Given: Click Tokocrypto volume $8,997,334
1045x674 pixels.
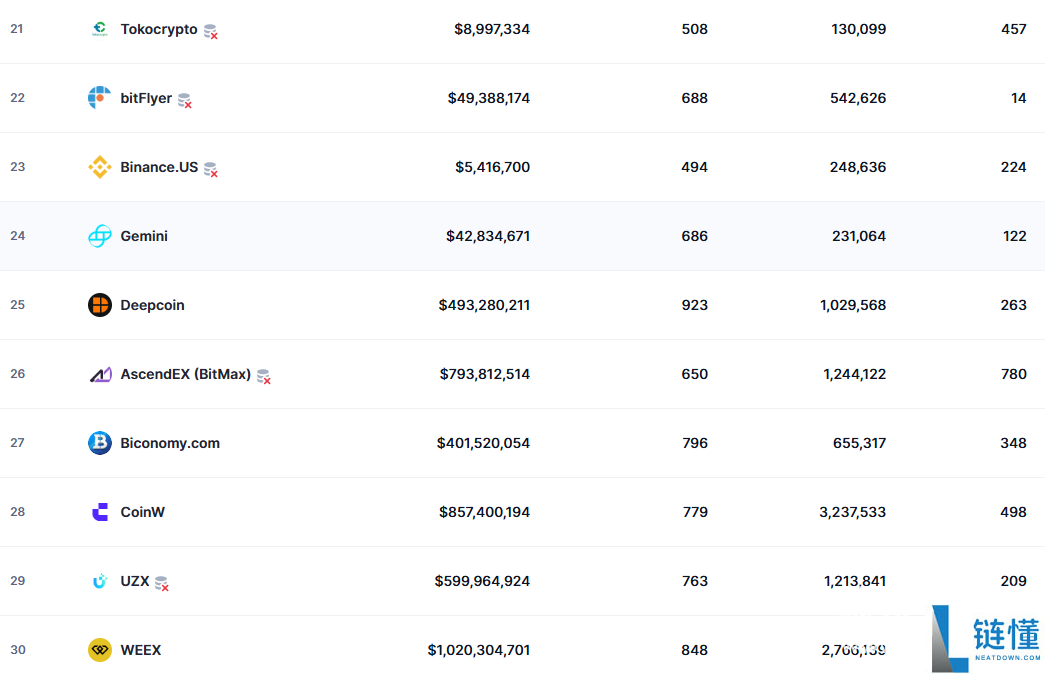Looking at the screenshot, I should [x=492, y=29].
